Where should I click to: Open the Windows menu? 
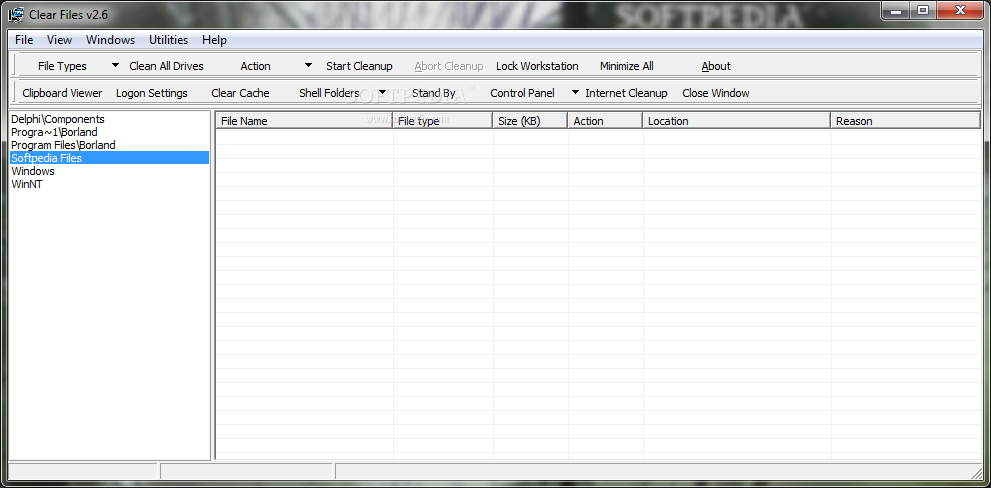[x=111, y=40]
